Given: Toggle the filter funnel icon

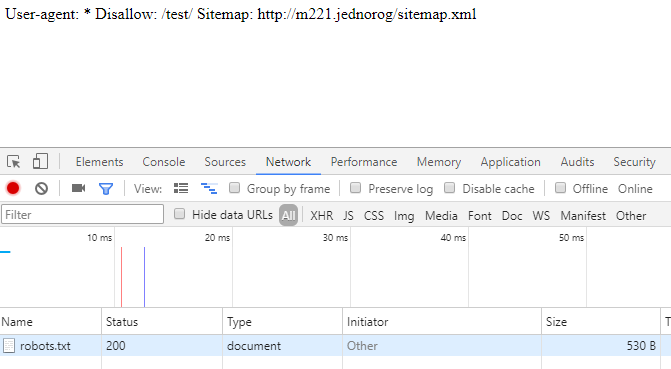Looking at the screenshot, I should tap(106, 189).
